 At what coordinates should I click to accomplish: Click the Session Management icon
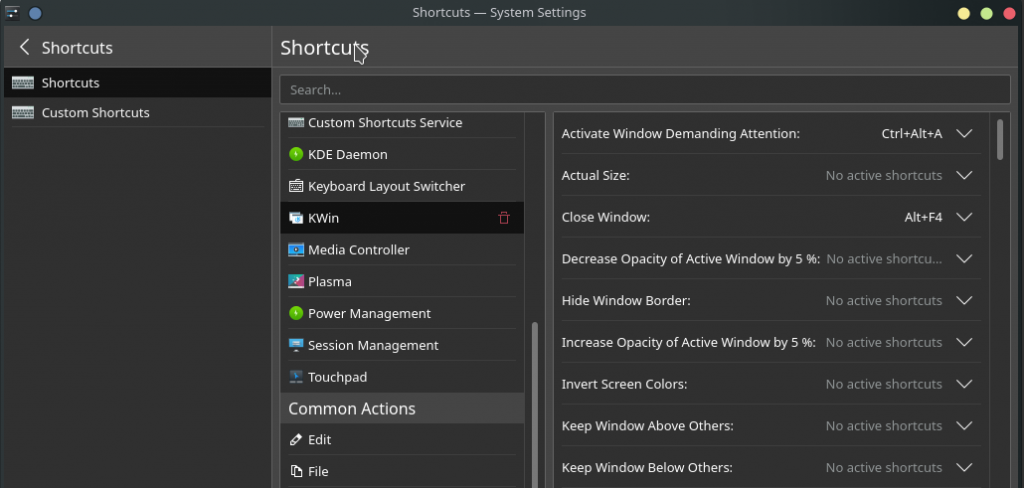(x=296, y=345)
